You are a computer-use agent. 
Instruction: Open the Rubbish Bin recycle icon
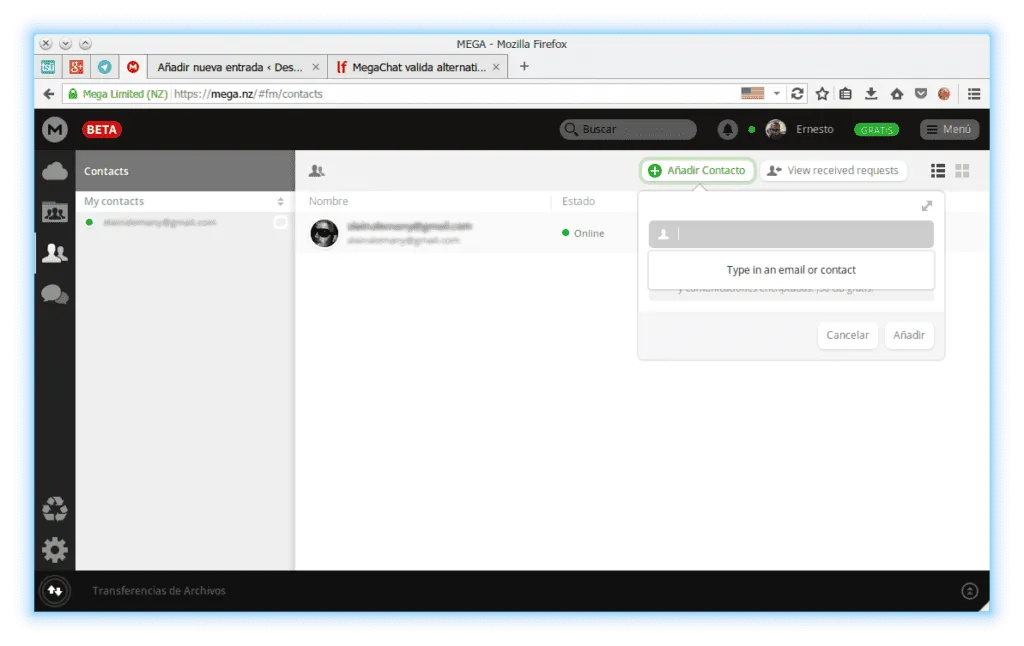(55, 509)
